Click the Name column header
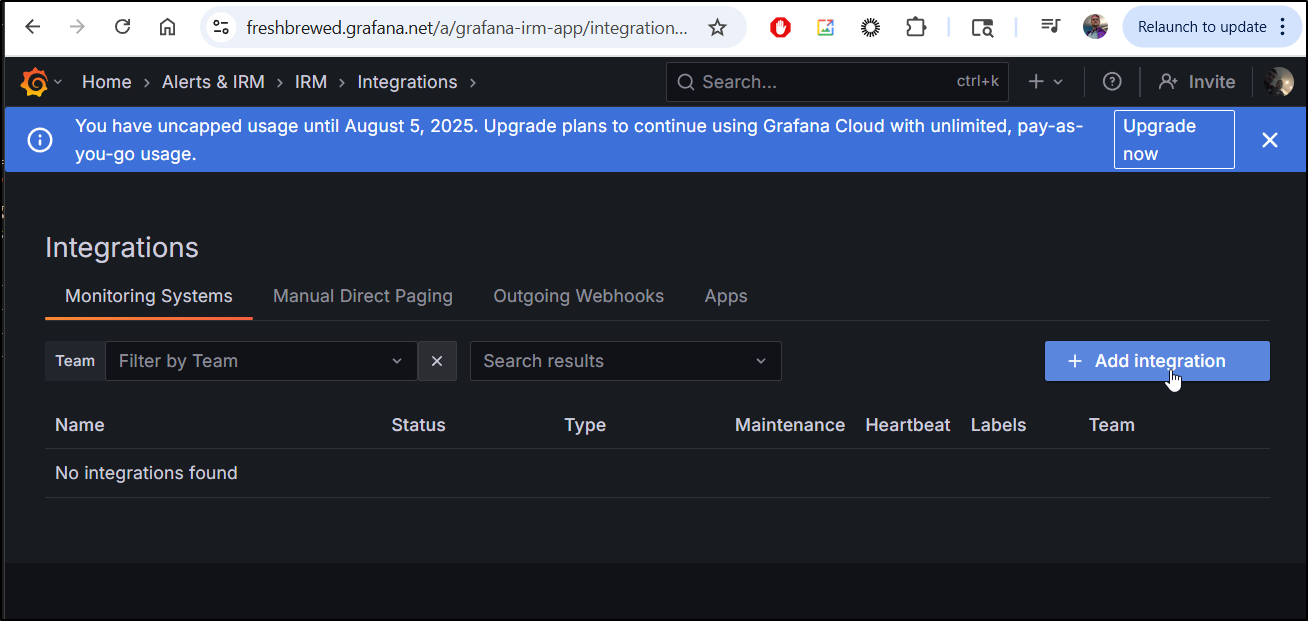Image resolution: width=1308 pixels, height=621 pixels. (x=80, y=425)
